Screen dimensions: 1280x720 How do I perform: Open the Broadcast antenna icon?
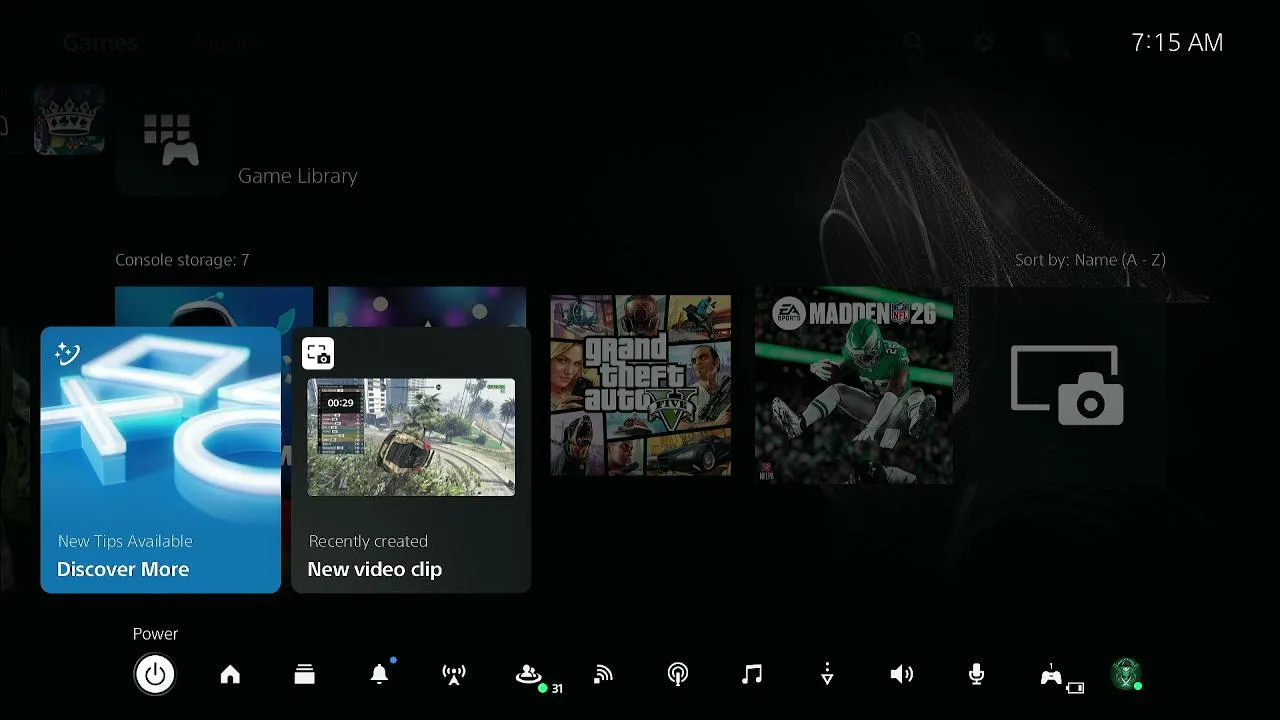[x=454, y=675]
